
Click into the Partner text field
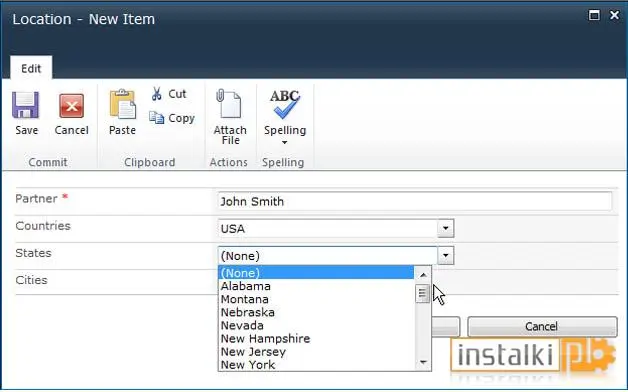tap(415, 201)
